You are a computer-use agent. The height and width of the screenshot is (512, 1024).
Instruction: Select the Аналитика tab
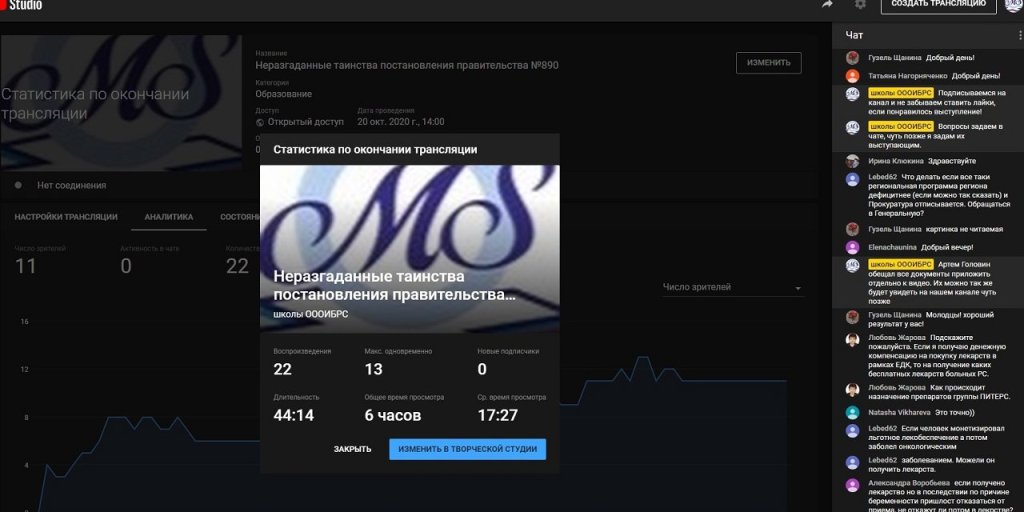pos(168,217)
